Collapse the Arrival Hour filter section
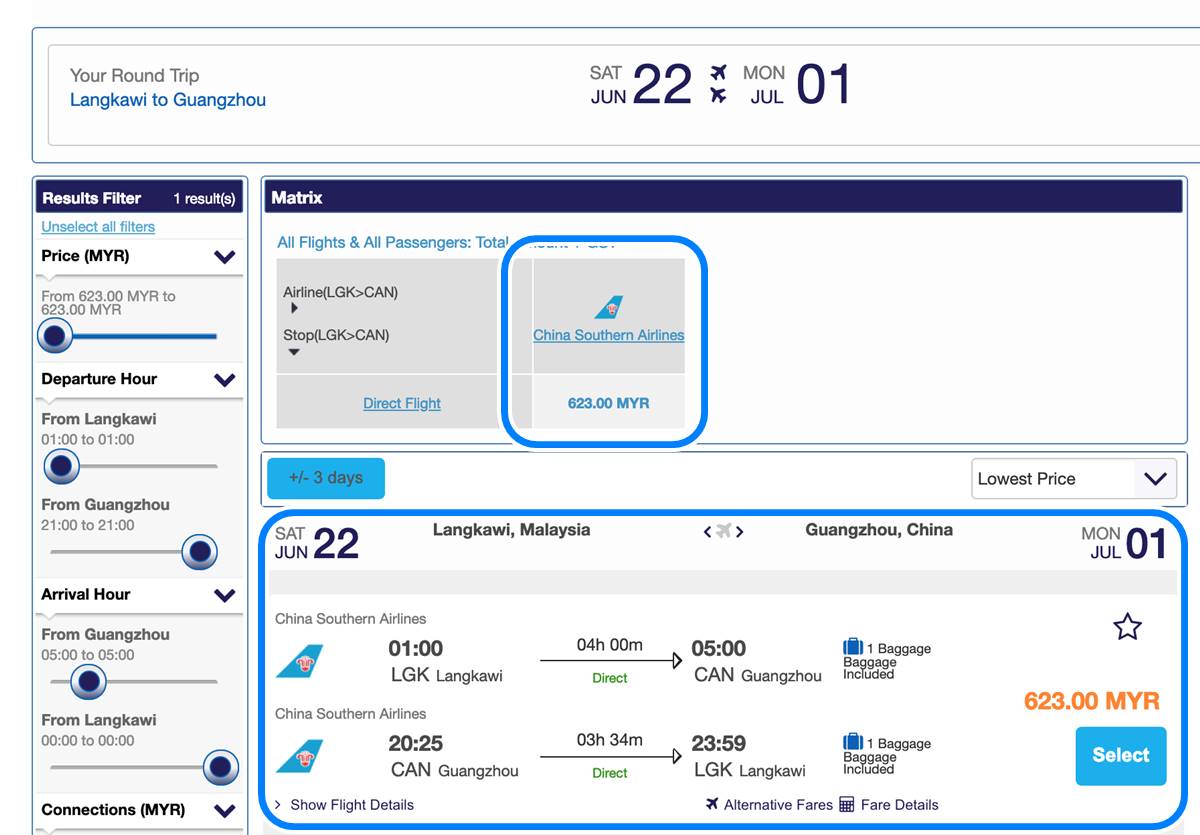1200x835 pixels. [x=225, y=595]
